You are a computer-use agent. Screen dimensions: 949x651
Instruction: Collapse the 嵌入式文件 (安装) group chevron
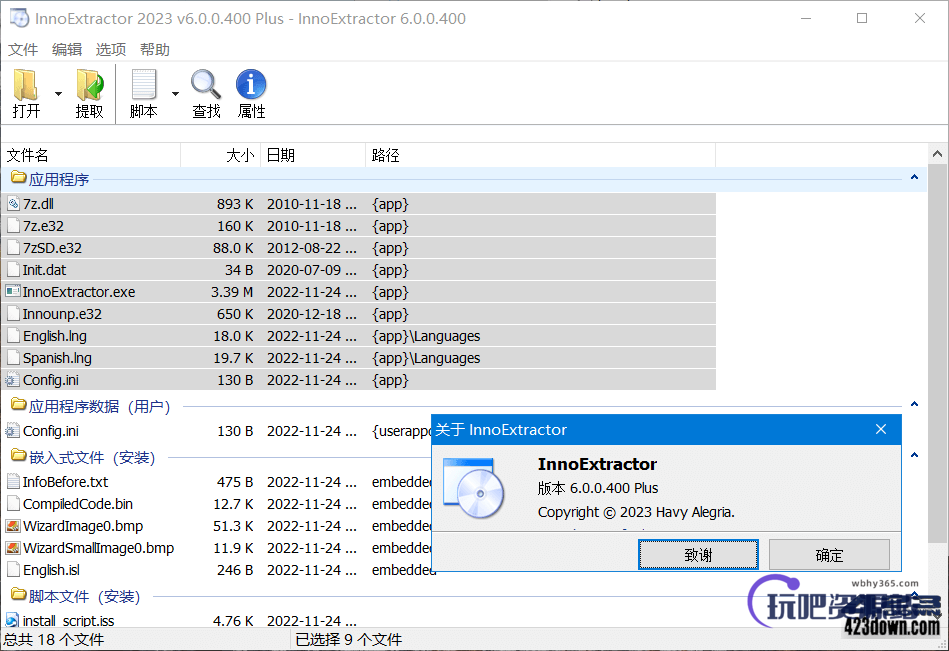click(x=914, y=455)
